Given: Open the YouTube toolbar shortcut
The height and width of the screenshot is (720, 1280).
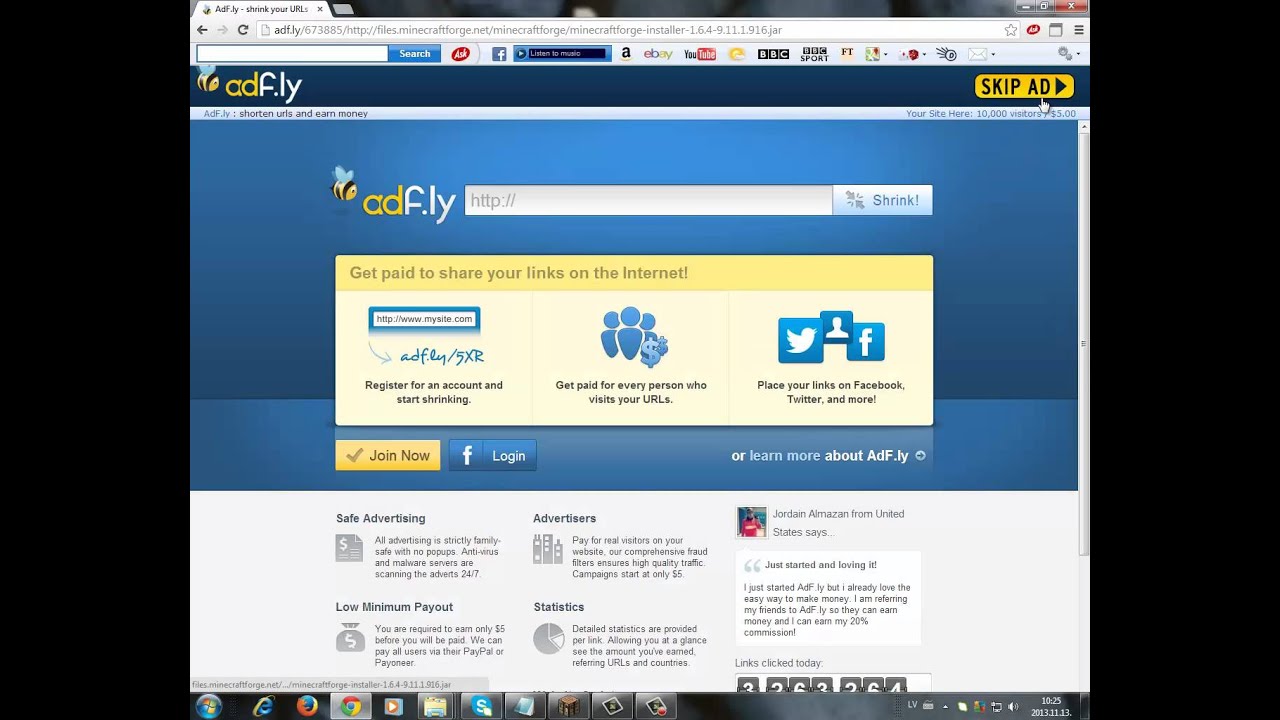Looking at the screenshot, I should (x=700, y=54).
